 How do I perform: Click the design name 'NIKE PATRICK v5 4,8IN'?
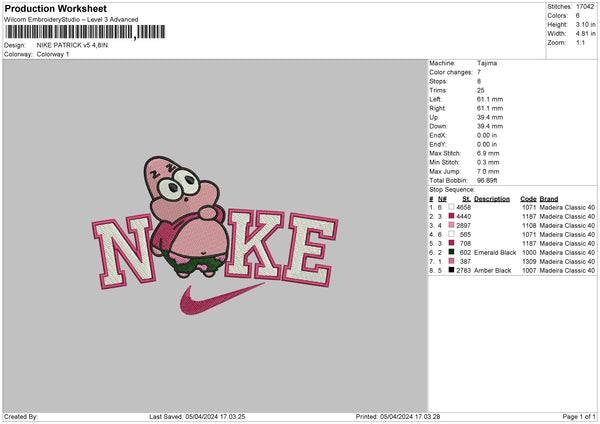click(72, 45)
